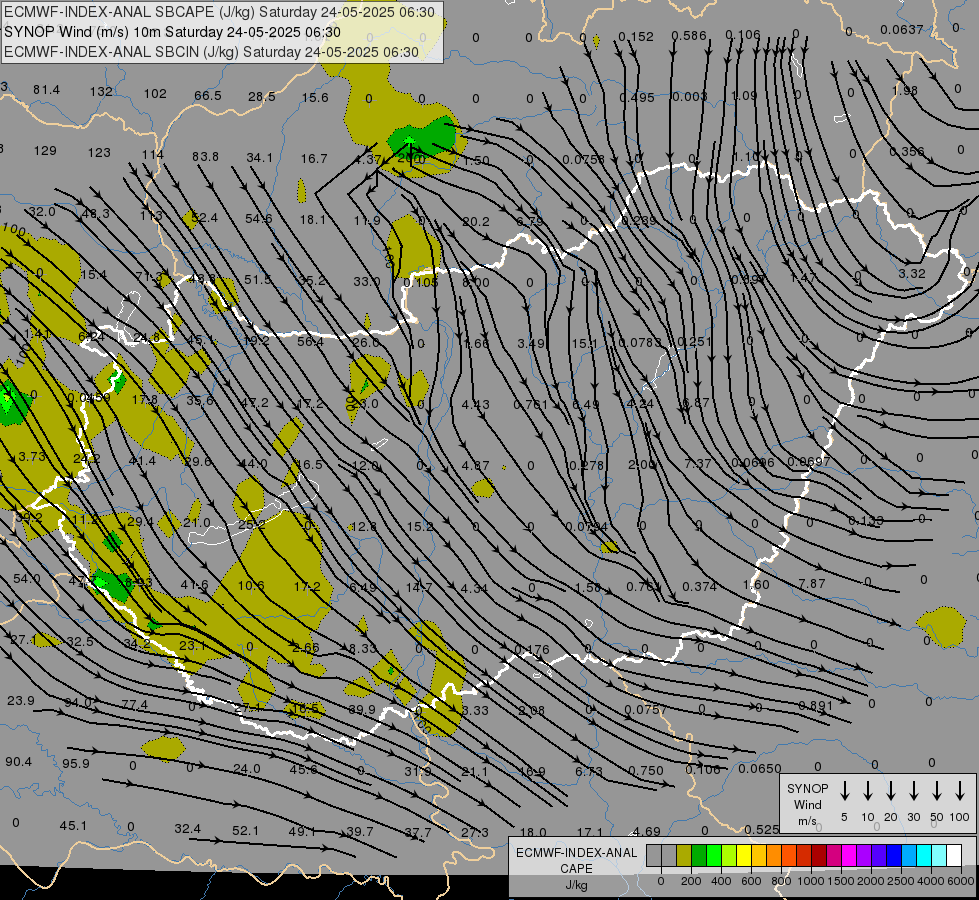The width and height of the screenshot is (979, 900).
Task: Click the map value 0.891
Action: 815,706
